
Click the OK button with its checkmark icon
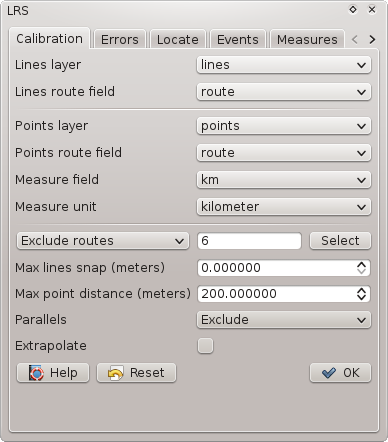(x=340, y=373)
